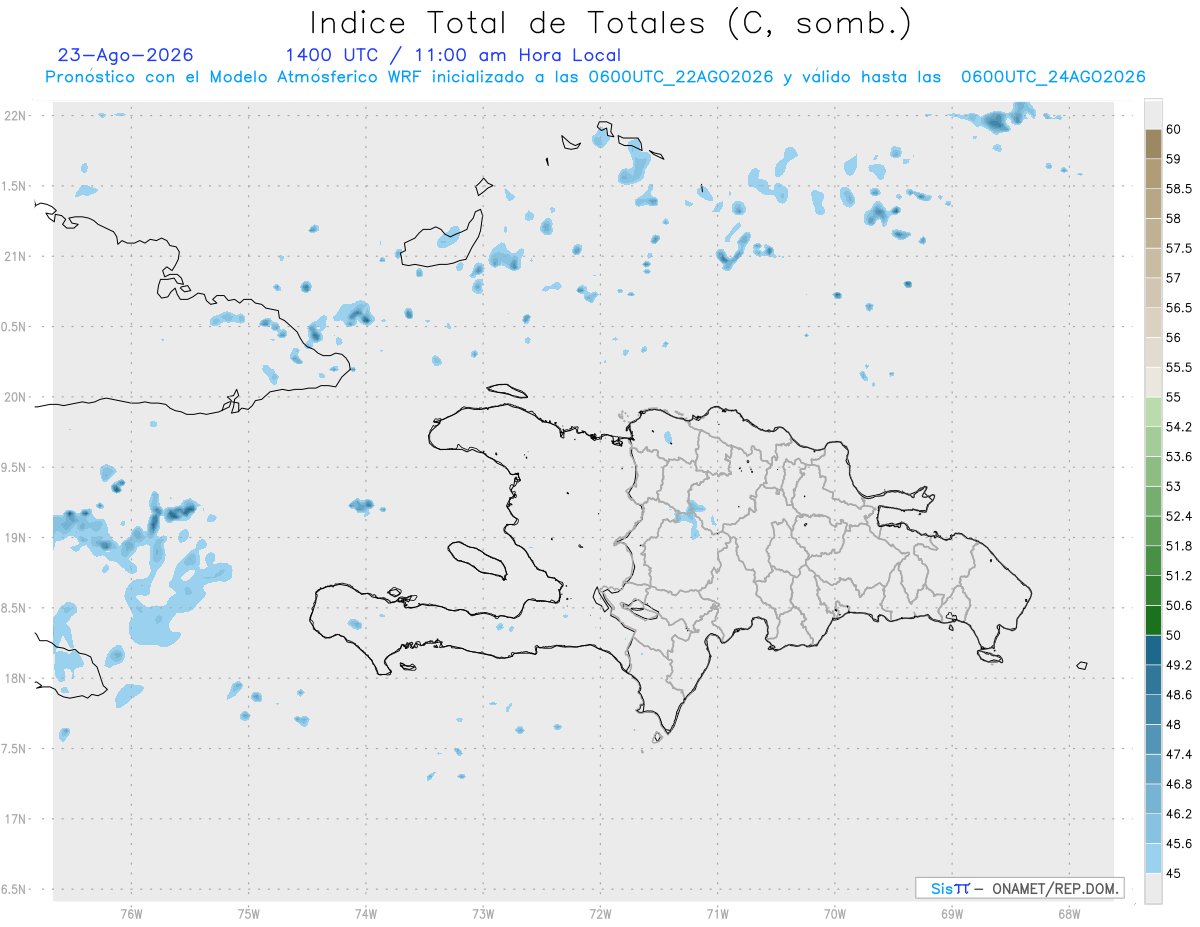Click the time text '1400 UTC / 11:00 am Hora Local'
Image resolution: width=1200 pixels, height=927 pixels.
452,55
